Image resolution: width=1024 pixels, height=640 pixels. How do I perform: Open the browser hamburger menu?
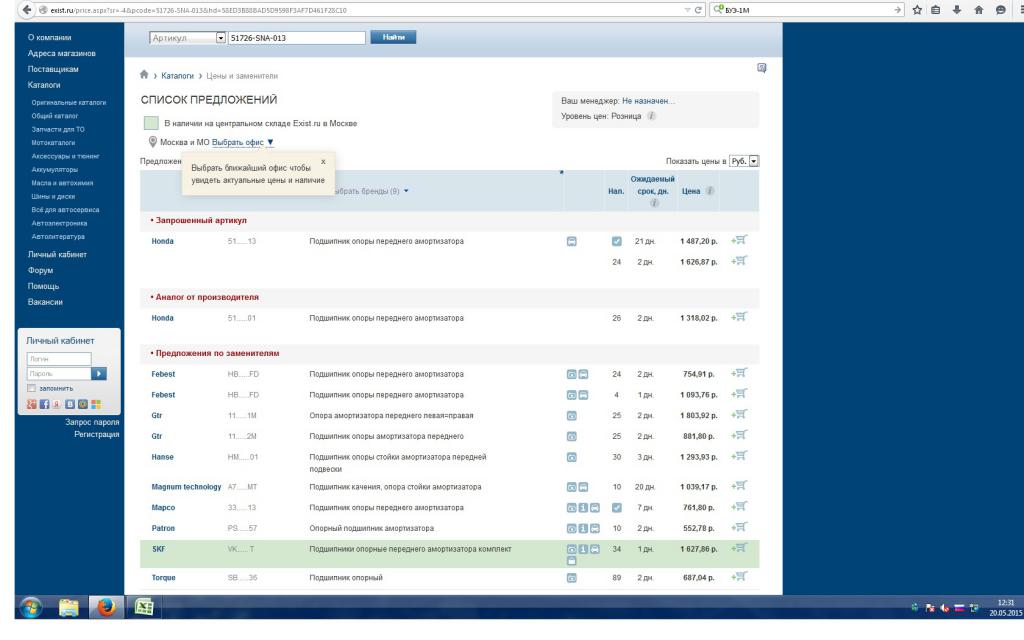(1020, 10)
